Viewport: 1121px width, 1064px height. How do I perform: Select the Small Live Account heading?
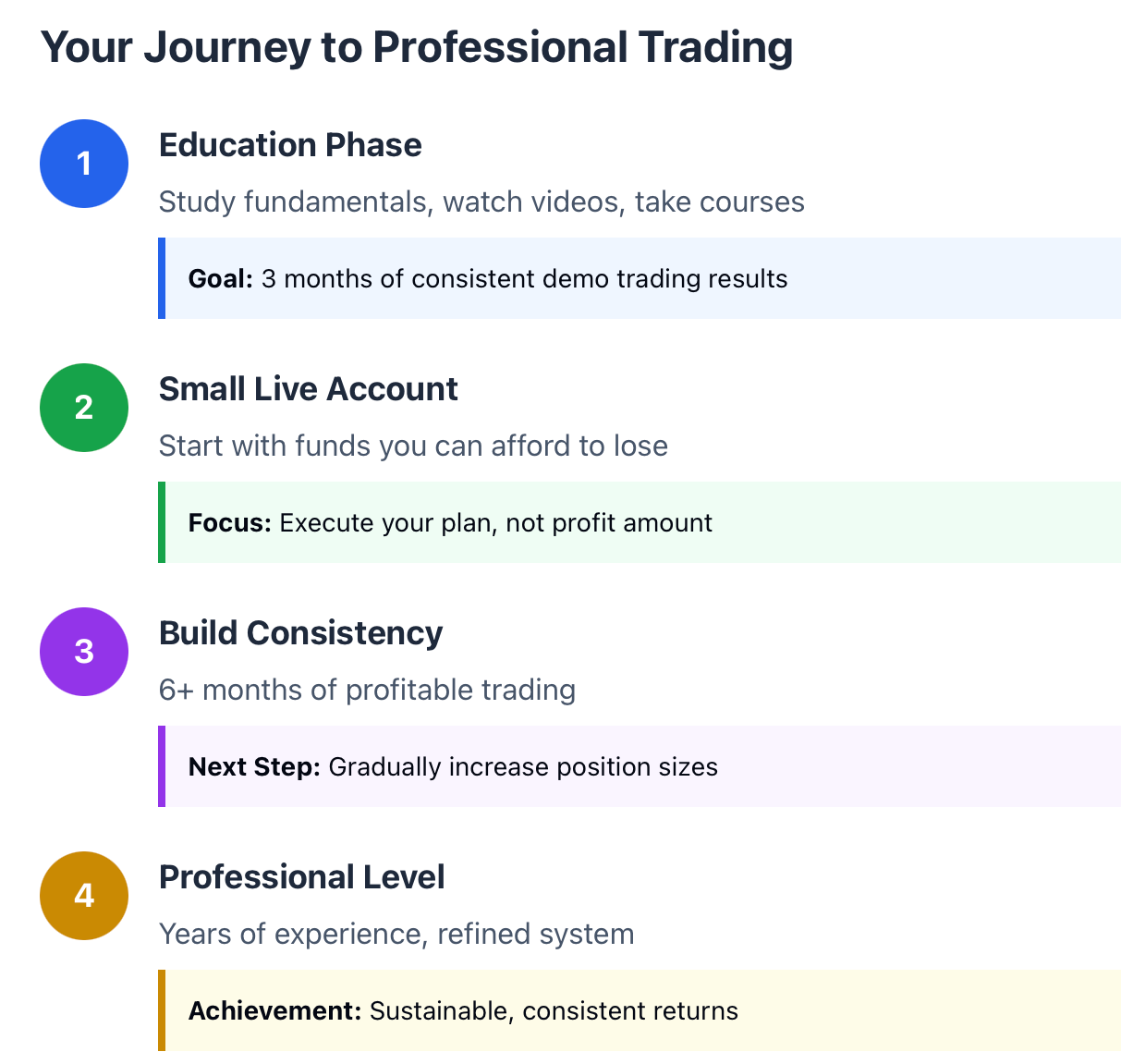(308, 389)
